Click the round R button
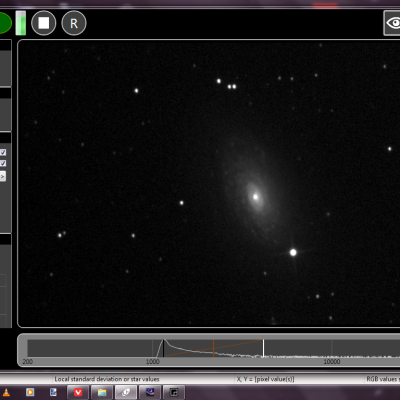This screenshot has height=400, width=400. tap(74, 23)
